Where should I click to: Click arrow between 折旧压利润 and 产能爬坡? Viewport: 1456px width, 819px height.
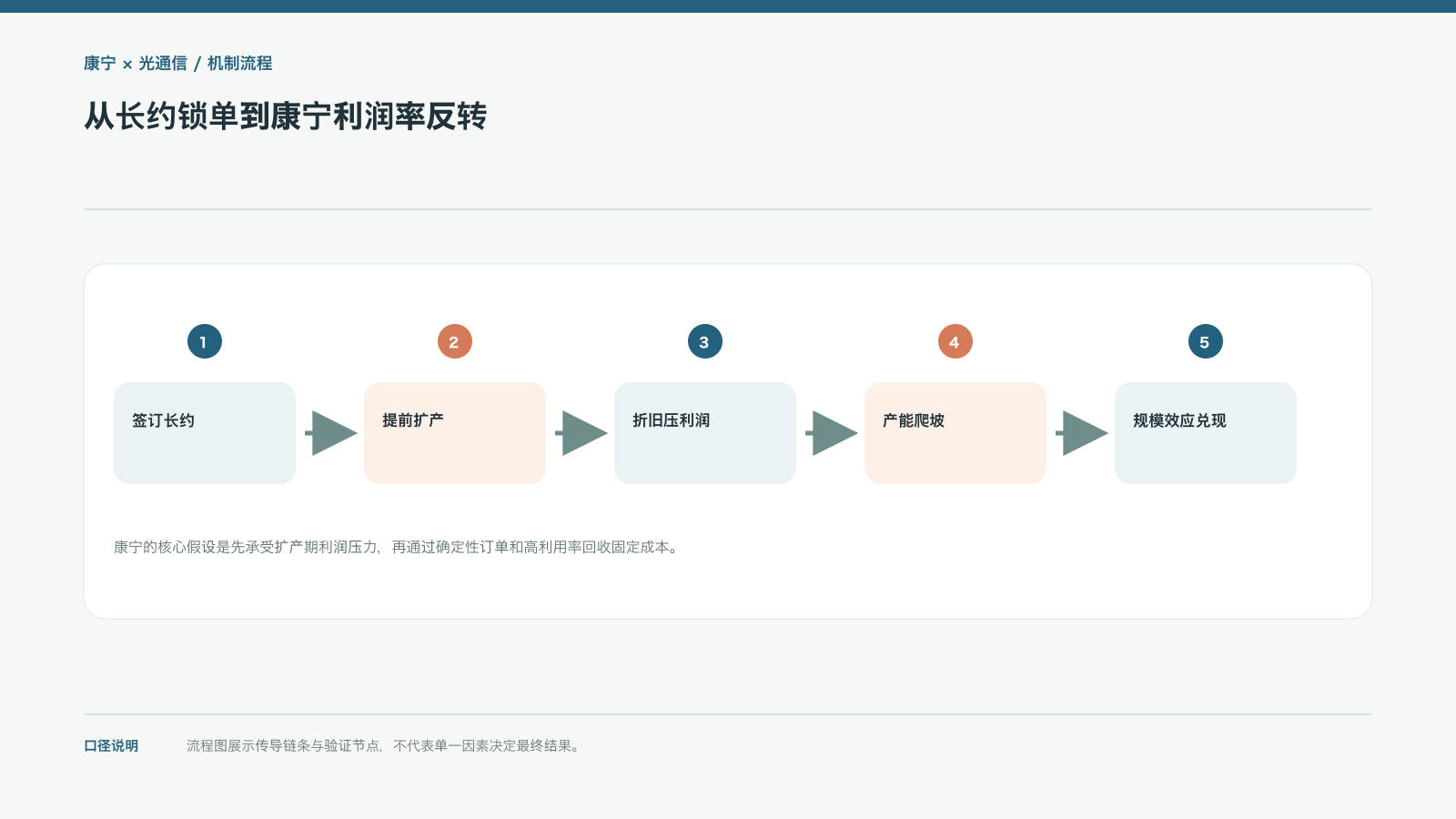[831, 433]
